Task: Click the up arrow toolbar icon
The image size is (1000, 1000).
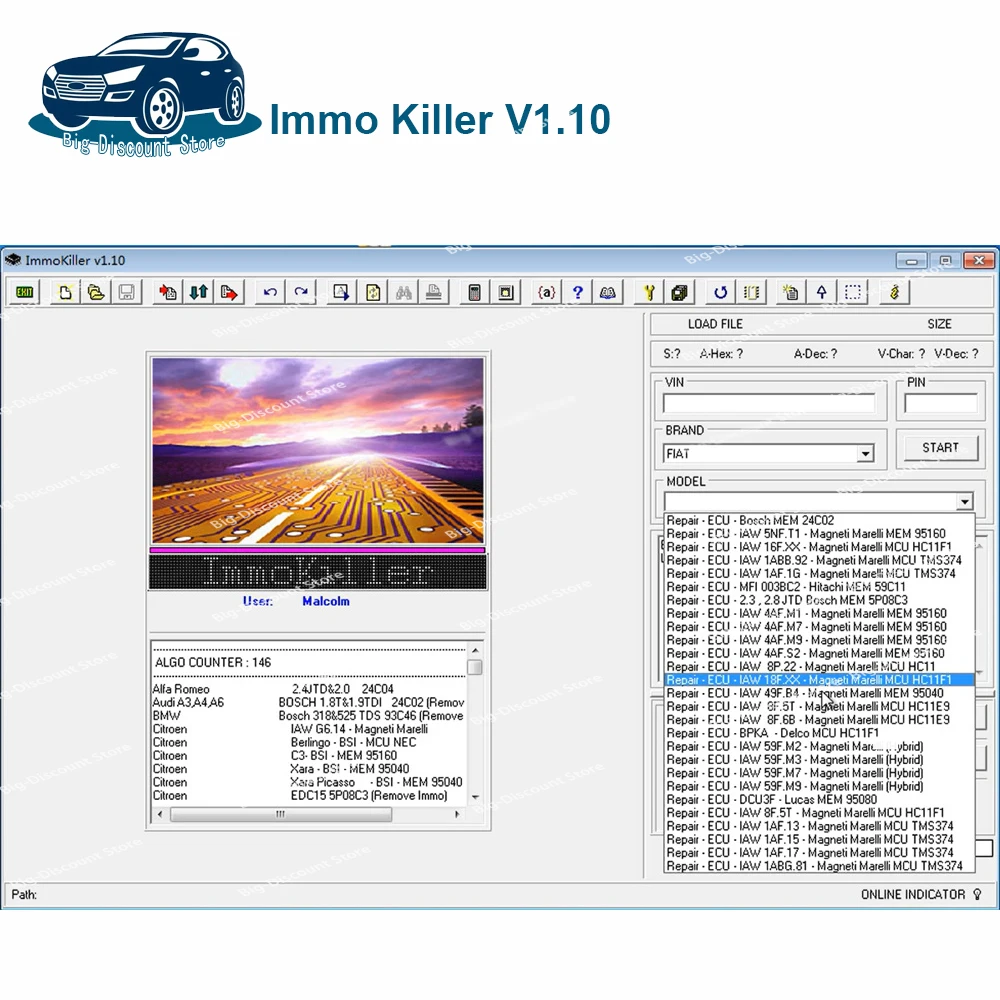Action: click(x=821, y=293)
